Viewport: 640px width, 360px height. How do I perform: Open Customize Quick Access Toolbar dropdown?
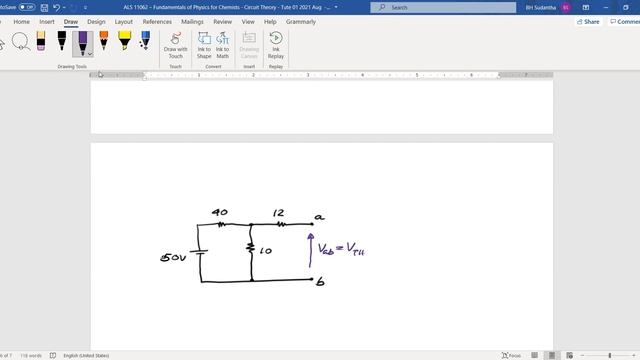[x=85, y=7]
